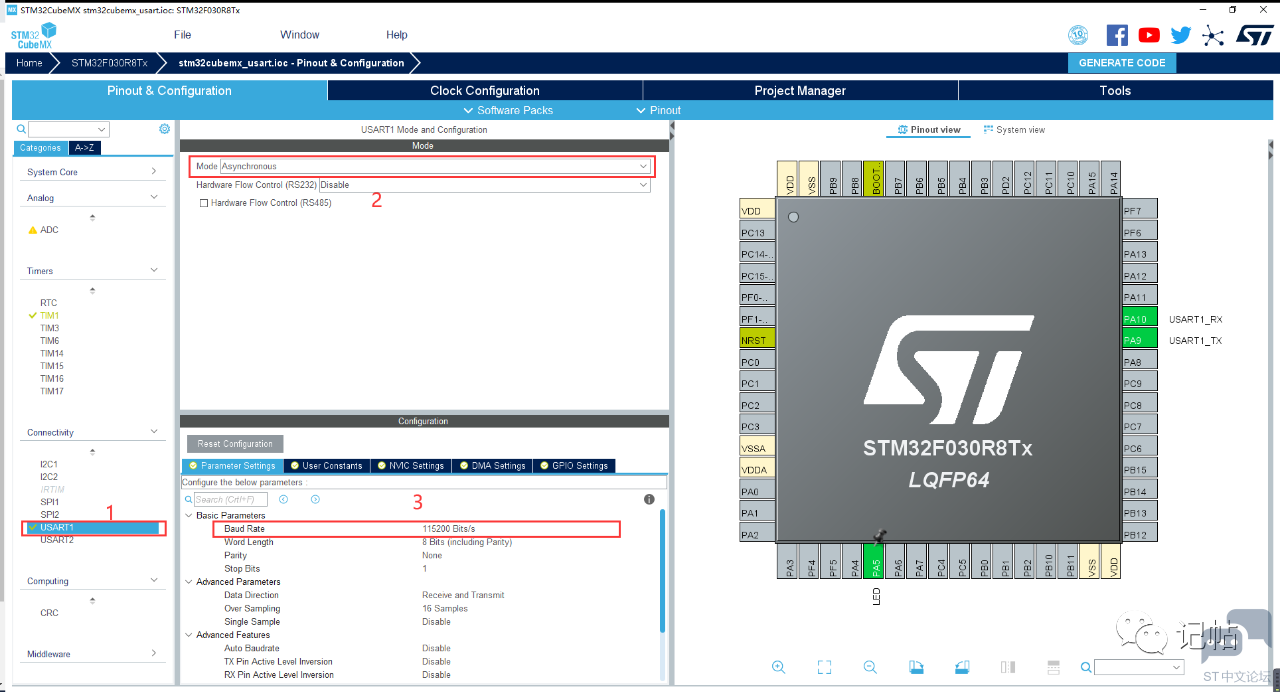The image size is (1280, 692).
Task: Open the NVIC Settings tab
Action: pyautogui.click(x=410, y=466)
